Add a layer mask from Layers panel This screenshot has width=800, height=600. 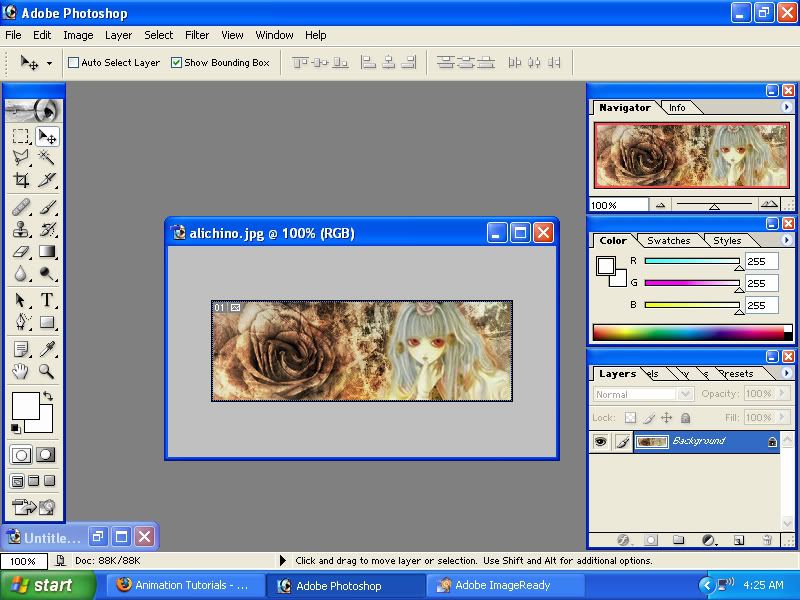coord(651,540)
